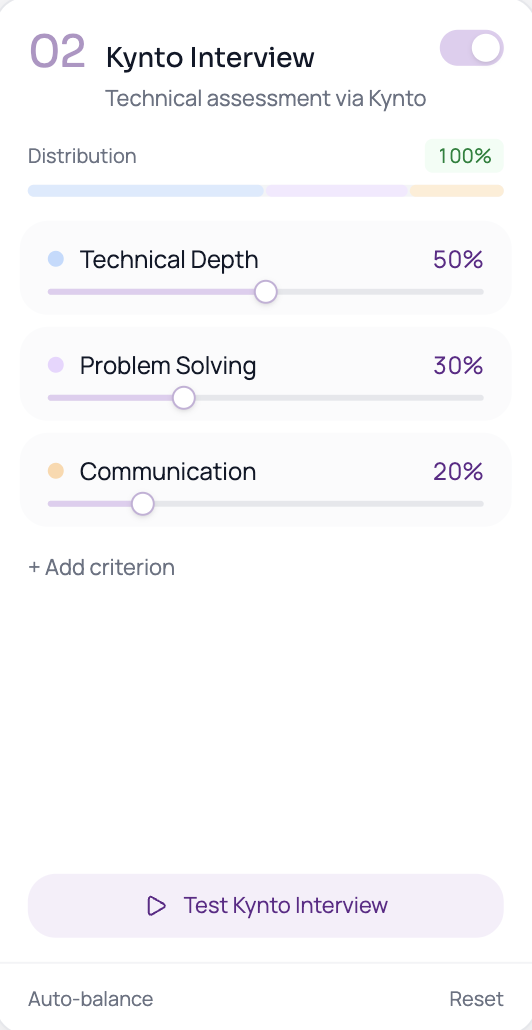This screenshot has height=1030, width=532.
Task: Click the 50% value for Technical Depth
Action: (458, 259)
